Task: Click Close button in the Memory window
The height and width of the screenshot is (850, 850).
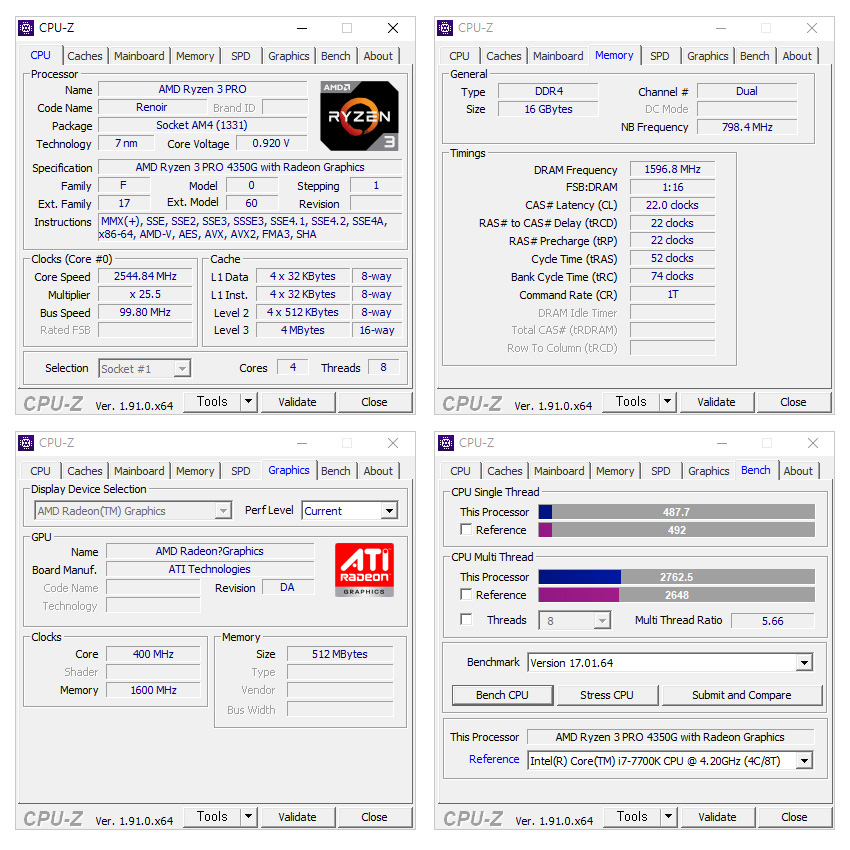Action: pyautogui.click(x=793, y=402)
